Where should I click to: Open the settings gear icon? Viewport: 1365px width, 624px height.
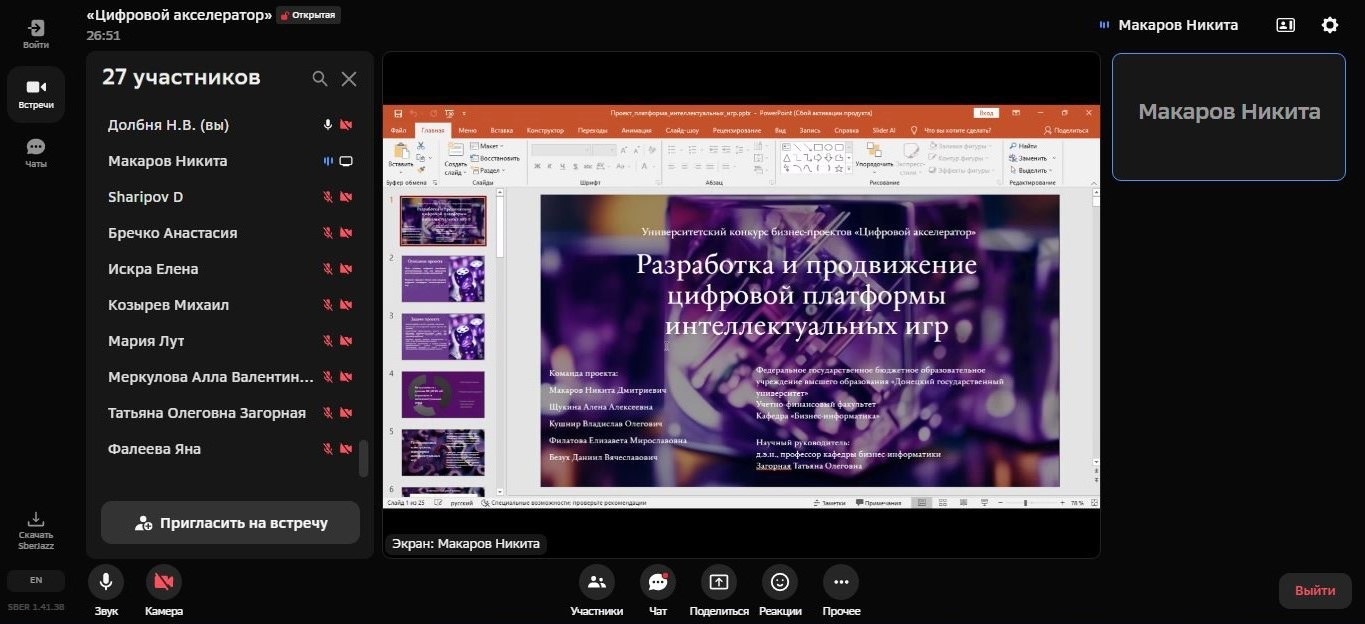[1330, 25]
